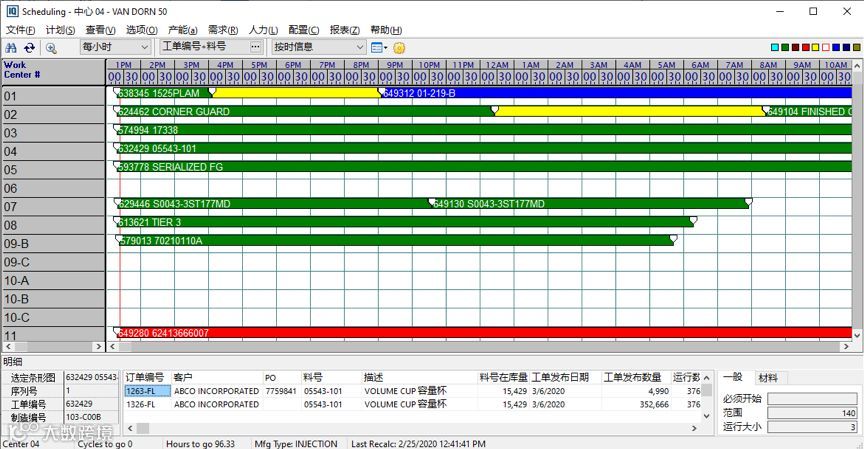Image resolution: width=864 pixels, height=449 pixels.
Task: Click the quantity cell 352,666
Action: coord(636,404)
